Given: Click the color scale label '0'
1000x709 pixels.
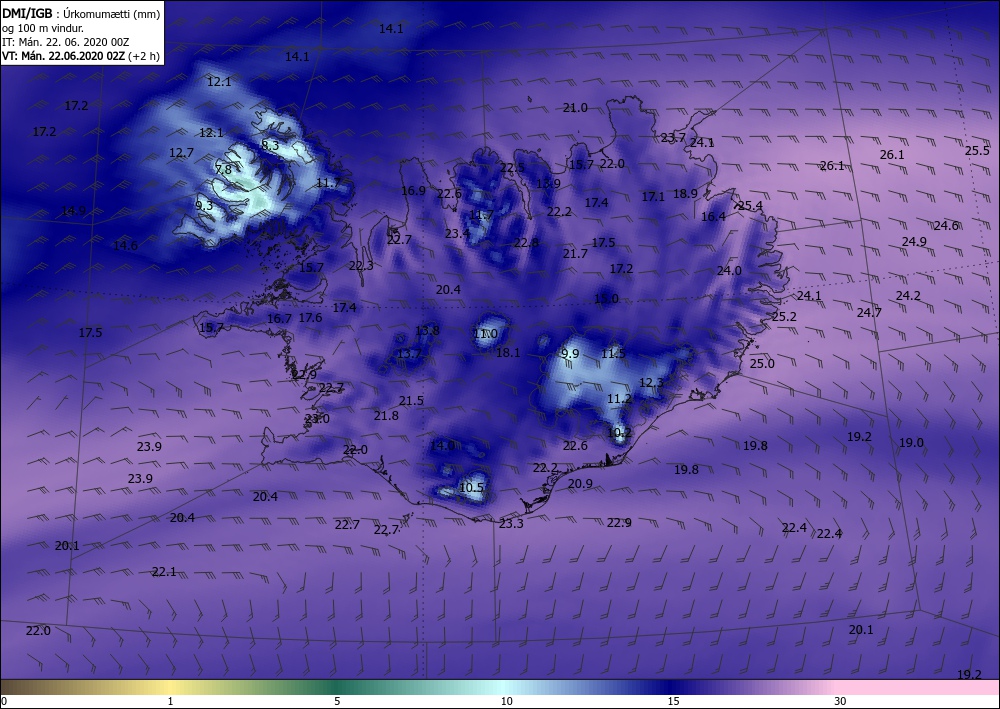Looking at the screenshot, I should click(x=4, y=701).
